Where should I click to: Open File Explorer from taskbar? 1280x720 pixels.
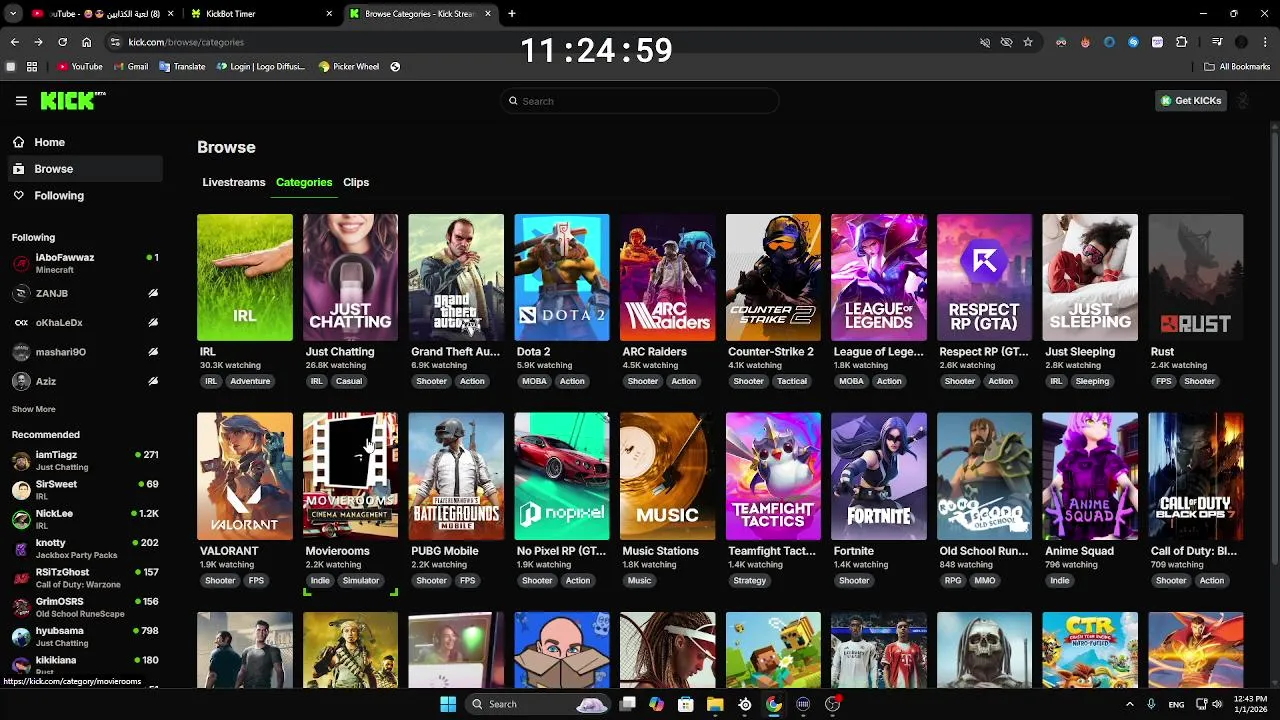[x=715, y=704]
